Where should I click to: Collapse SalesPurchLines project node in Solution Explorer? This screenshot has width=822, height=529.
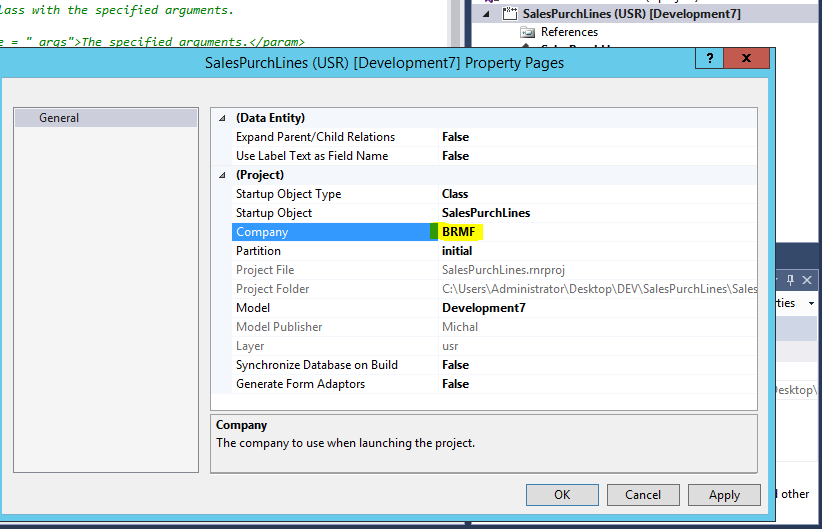tap(486, 14)
